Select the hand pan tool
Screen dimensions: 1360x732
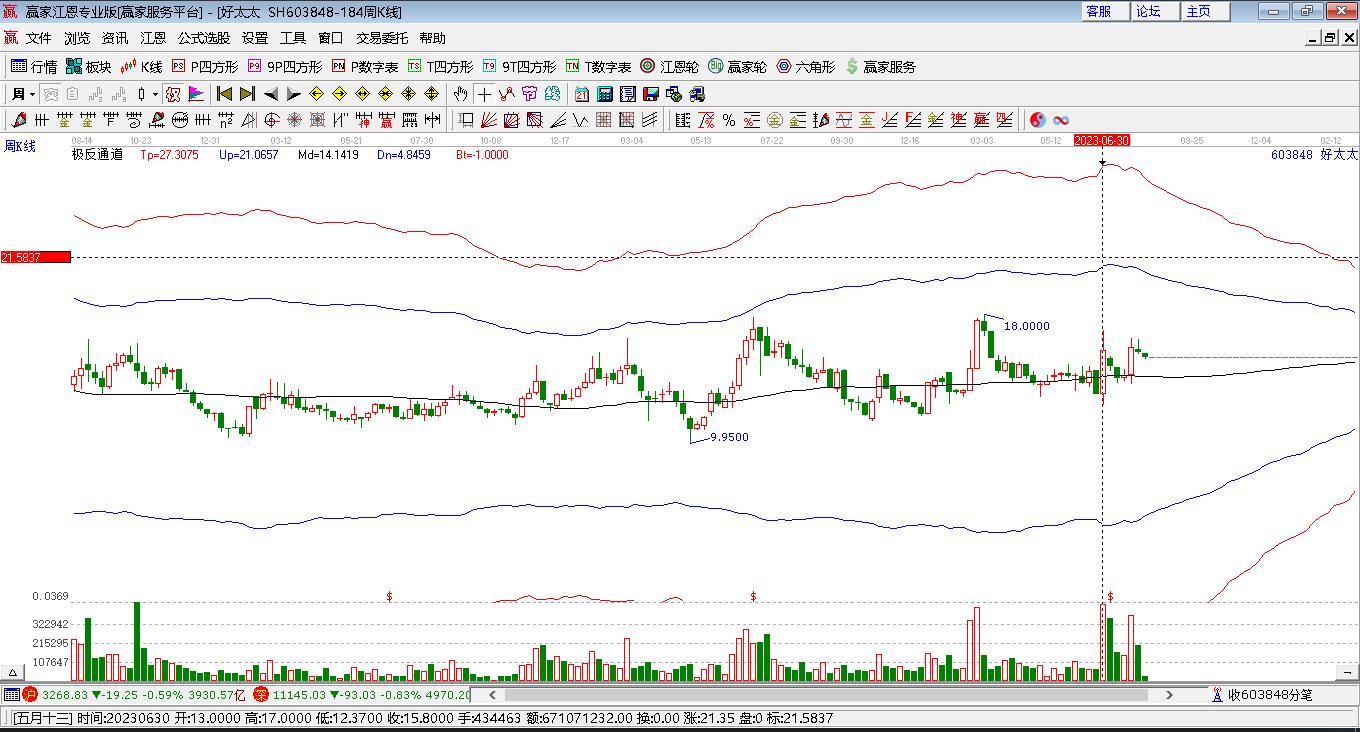click(460, 94)
